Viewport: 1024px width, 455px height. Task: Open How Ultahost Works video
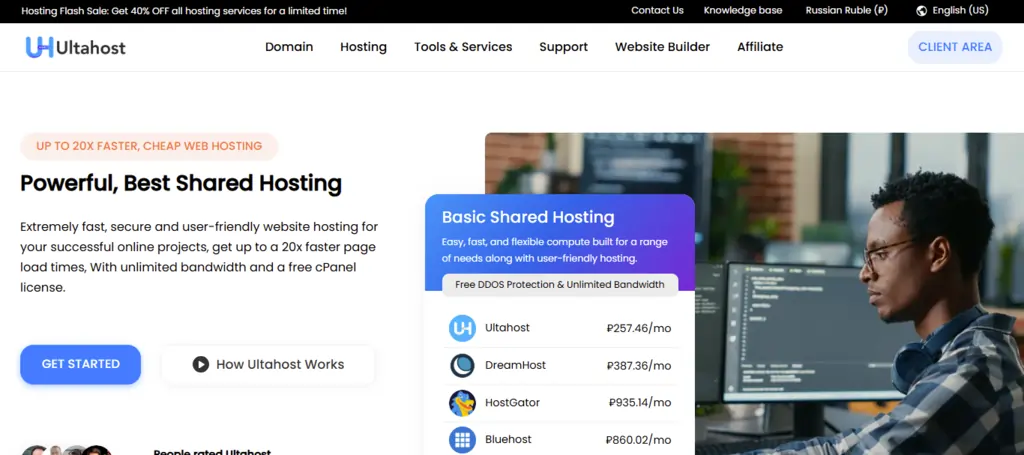pos(268,364)
